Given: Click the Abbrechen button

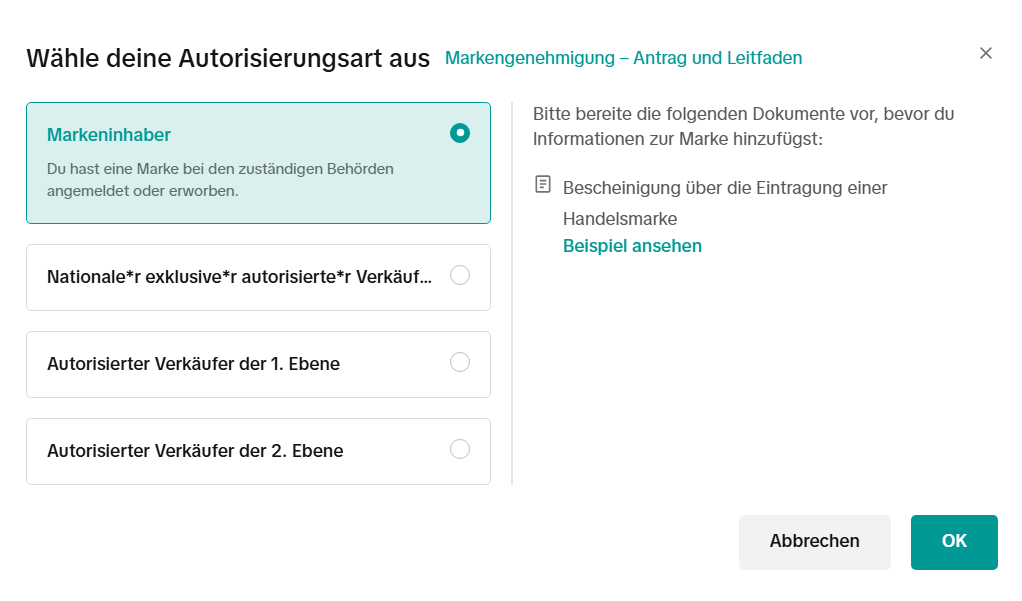Looking at the screenshot, I should coord(814,542).
